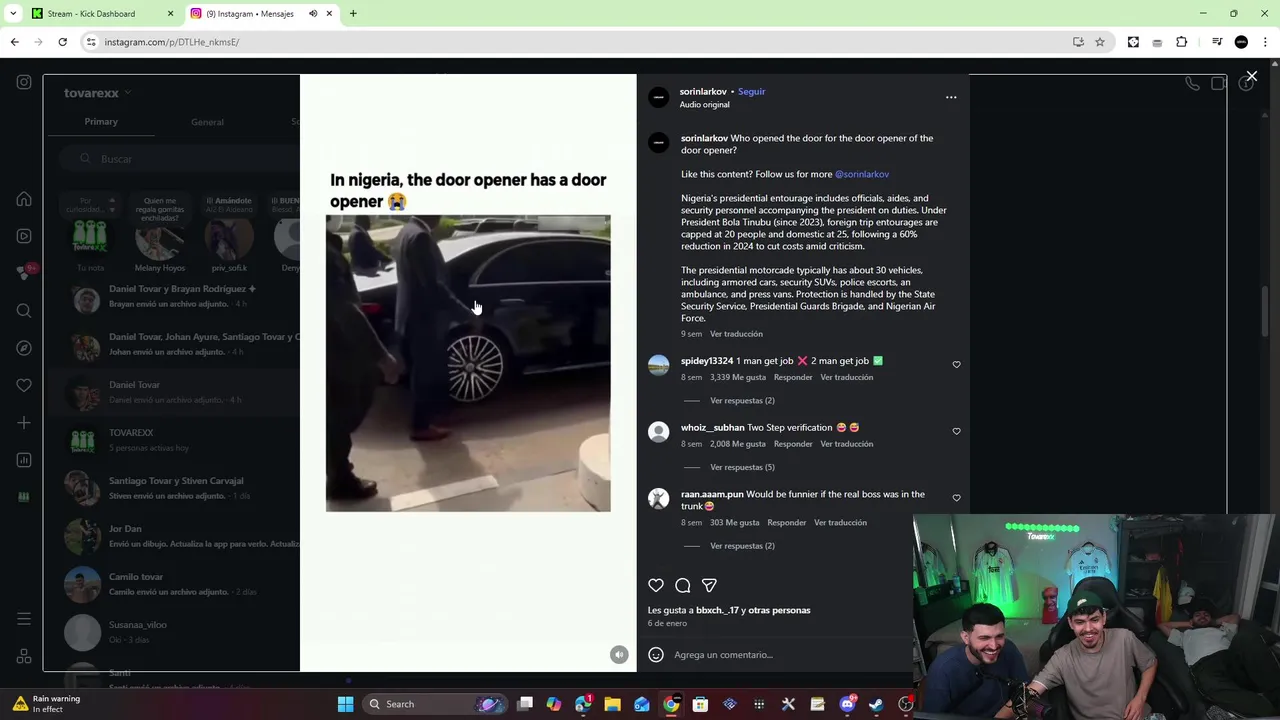Open the comment bubble icon under the post

click(683, 585)
